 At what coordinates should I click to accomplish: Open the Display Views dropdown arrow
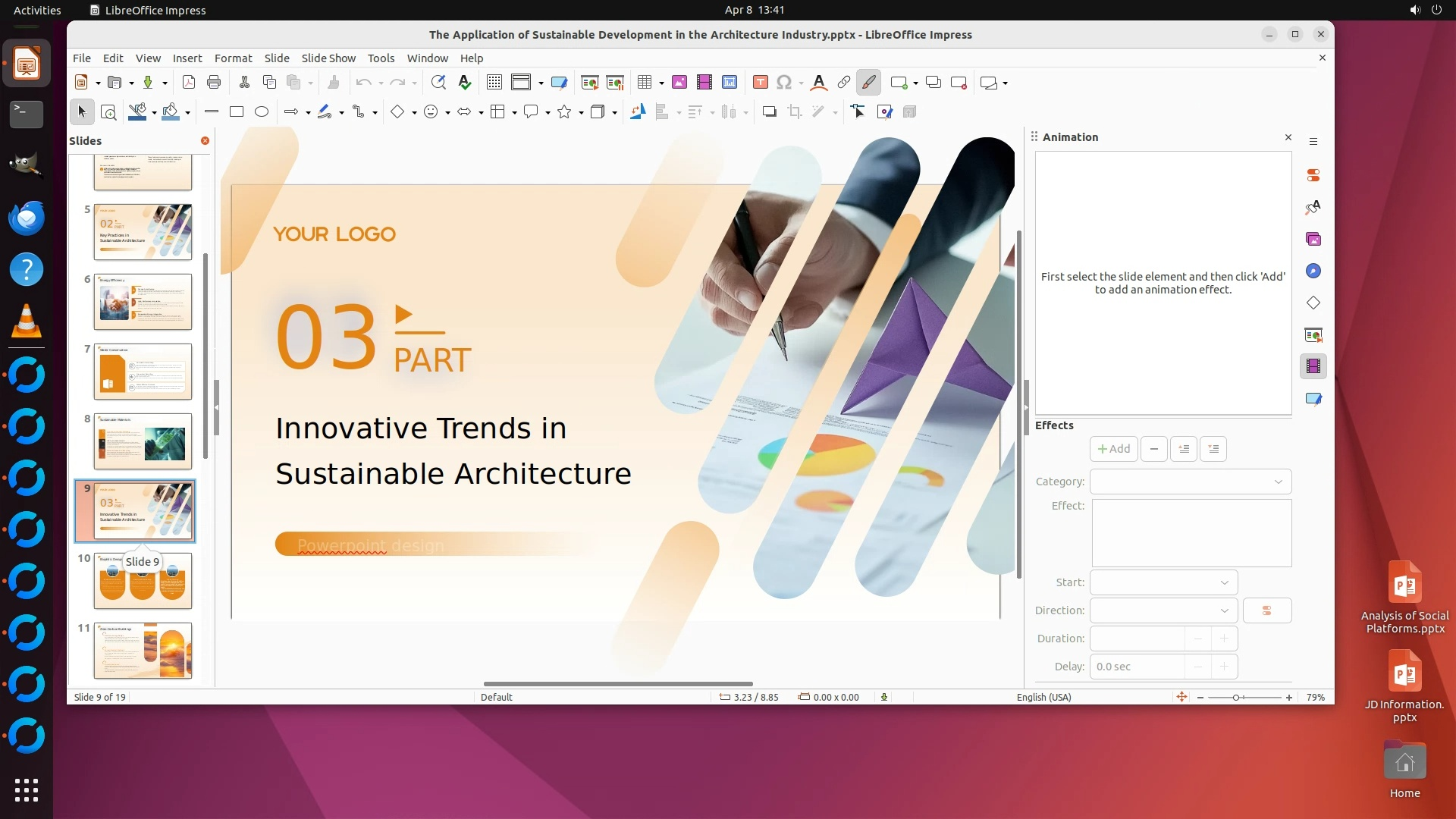(541, 83)
